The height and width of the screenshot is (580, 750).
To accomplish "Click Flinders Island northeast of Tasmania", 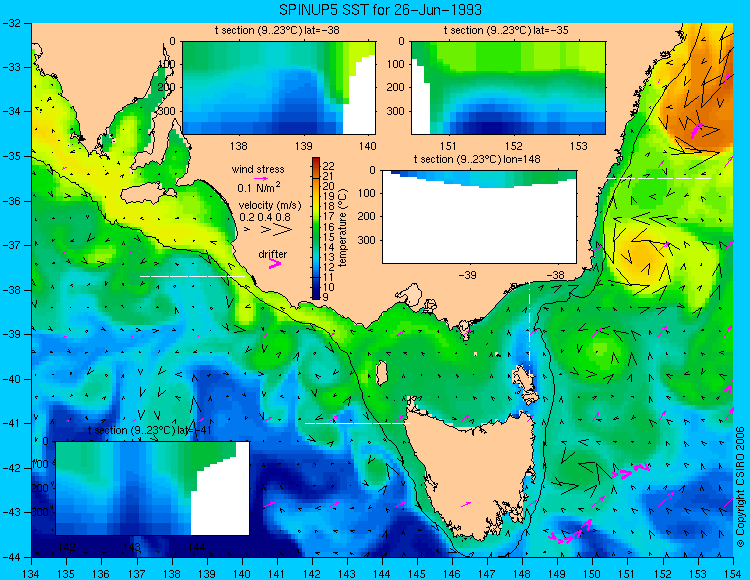I will coord(522,378).
